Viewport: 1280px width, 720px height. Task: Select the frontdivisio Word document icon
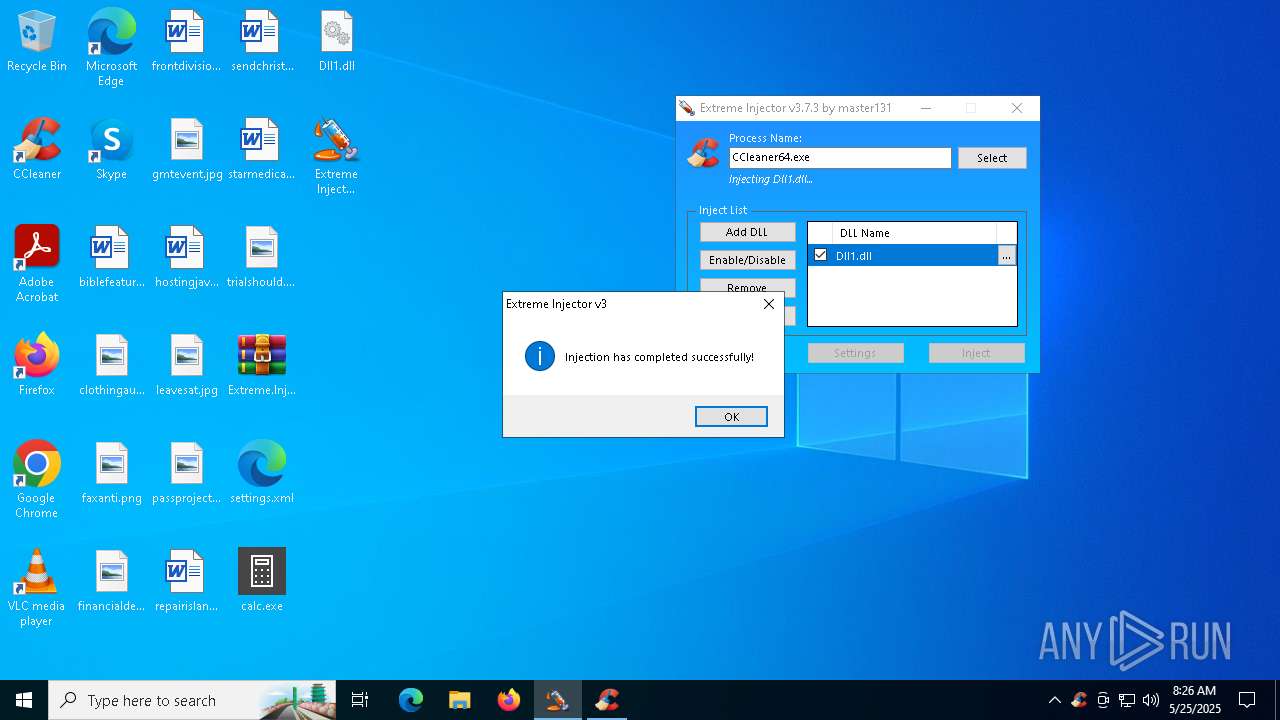click(x=186, y=42)
